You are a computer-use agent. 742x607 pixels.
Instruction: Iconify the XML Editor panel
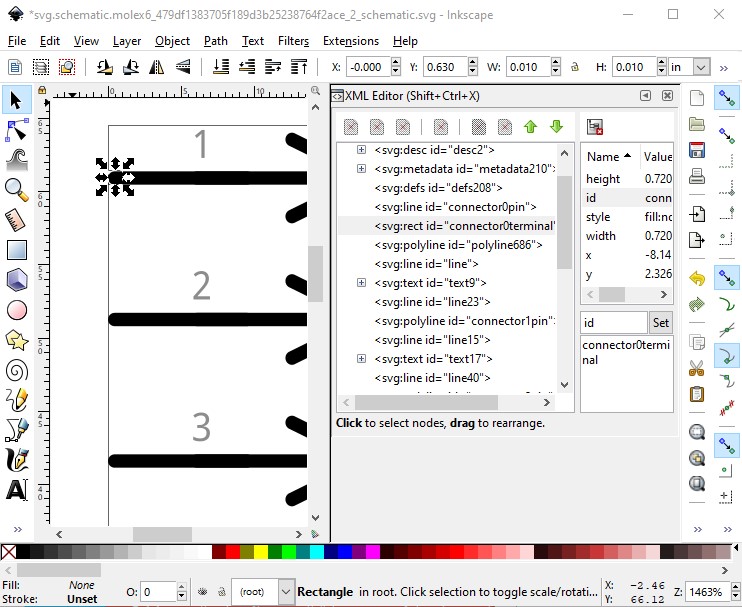645,96
